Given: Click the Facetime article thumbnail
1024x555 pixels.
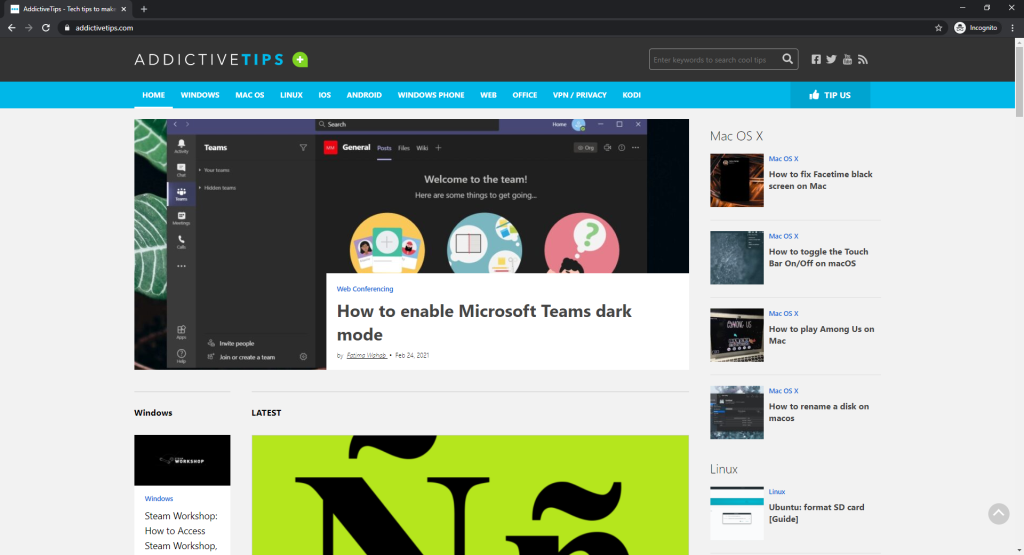Looking at the screenshot, I should 737,180.
